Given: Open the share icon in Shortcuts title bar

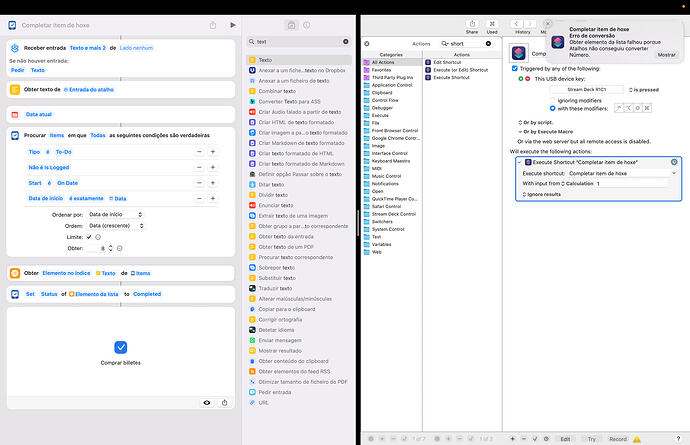Looking at the screenshot, I should 213,25.
